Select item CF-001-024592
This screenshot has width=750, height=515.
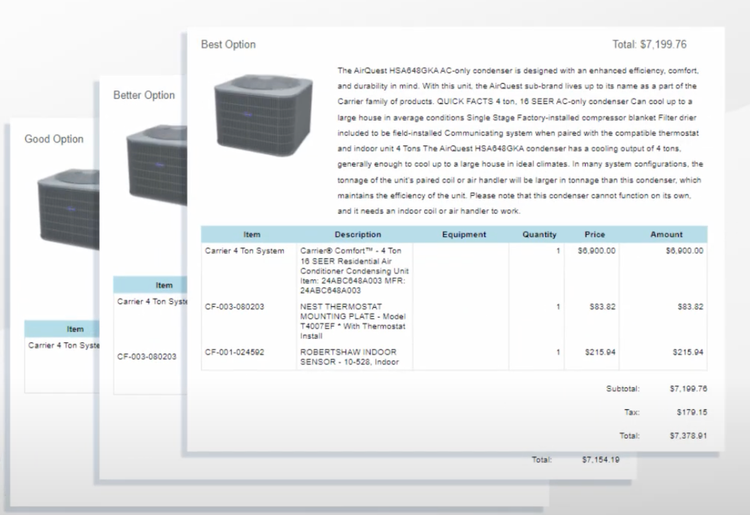234,352
